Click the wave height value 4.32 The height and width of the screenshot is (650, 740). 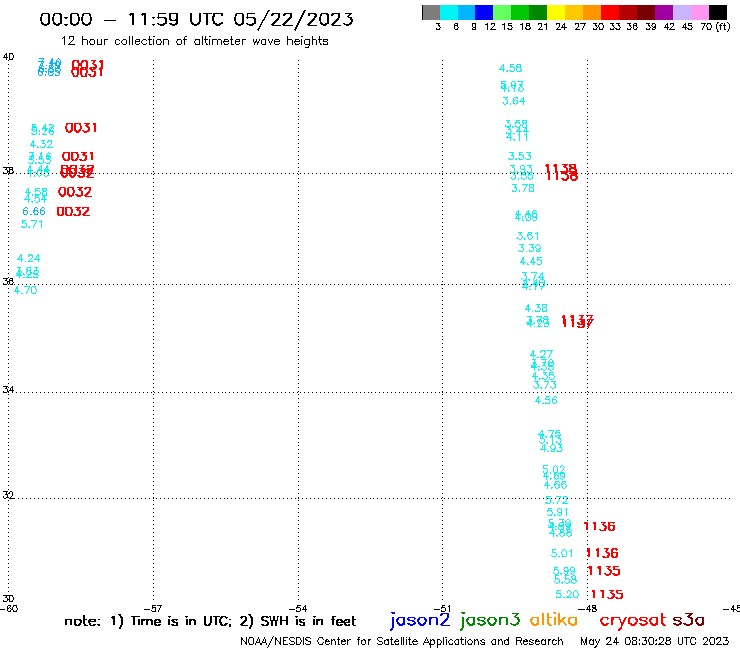pos(41,144)
